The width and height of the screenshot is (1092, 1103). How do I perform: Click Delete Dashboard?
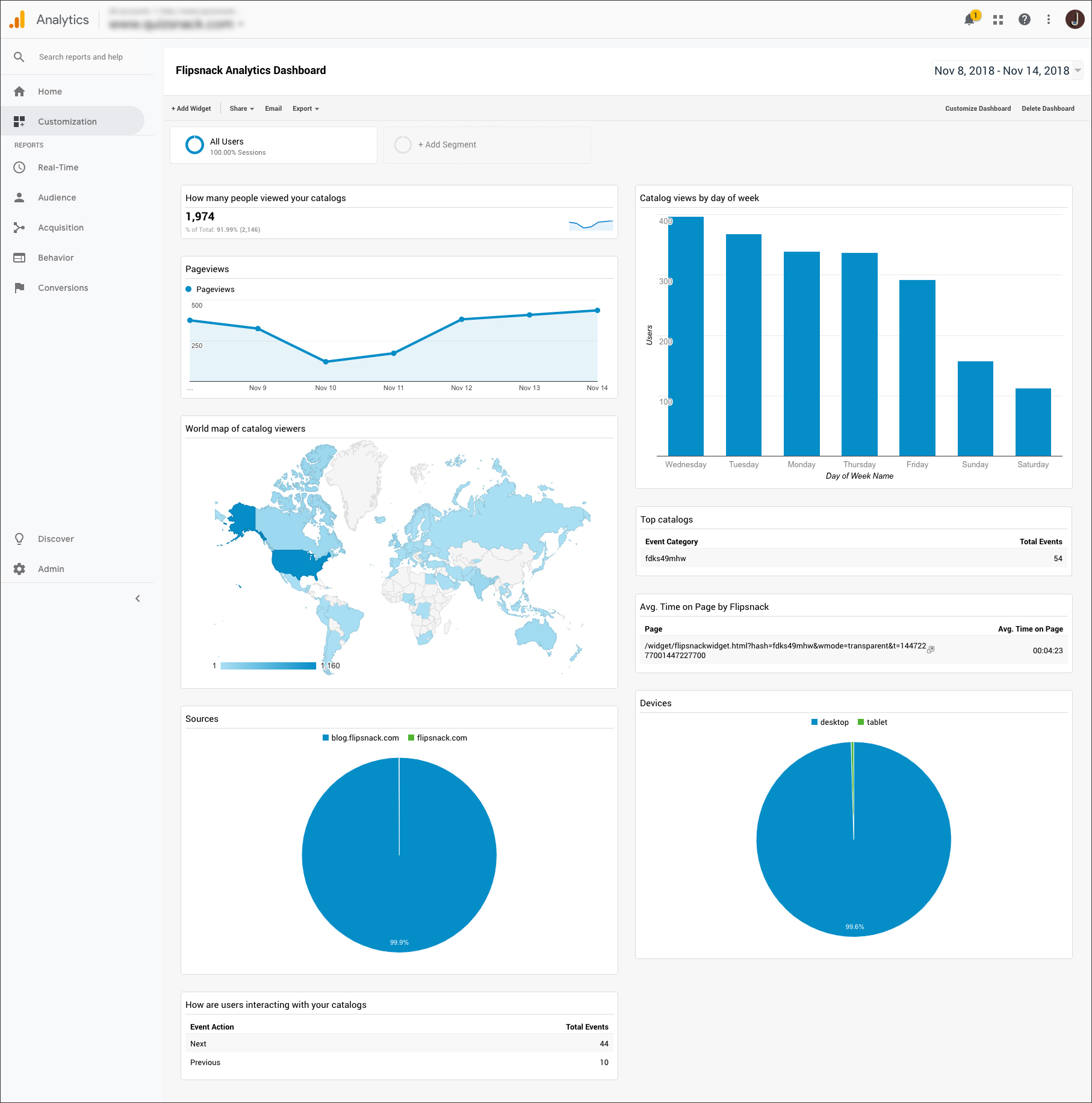click(1047, 108)
